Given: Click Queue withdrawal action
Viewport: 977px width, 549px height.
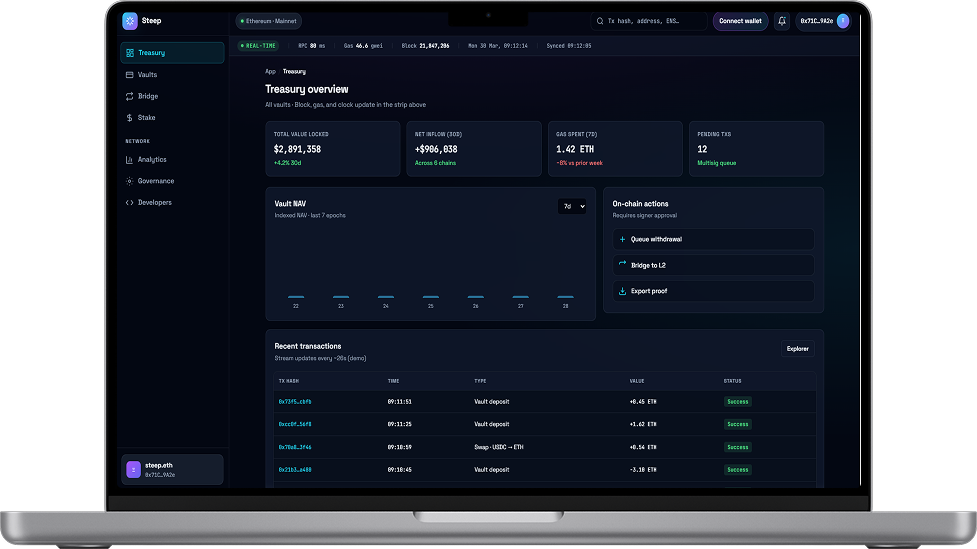Looking at the screenshot, I should [x=713, y=239].
